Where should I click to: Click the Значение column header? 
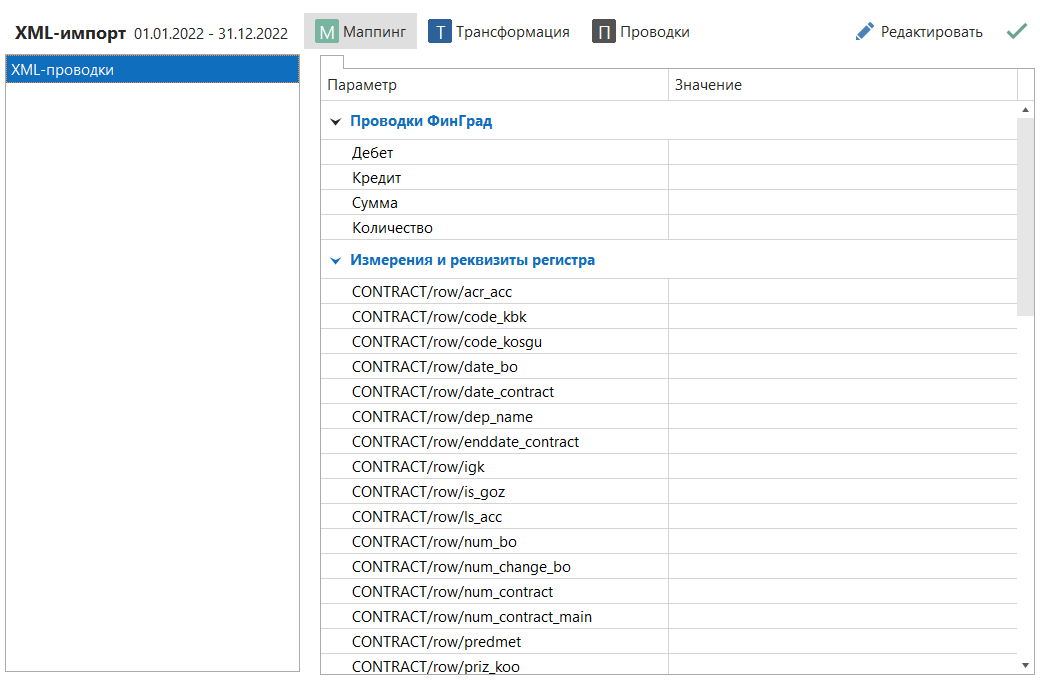point(842,85)
